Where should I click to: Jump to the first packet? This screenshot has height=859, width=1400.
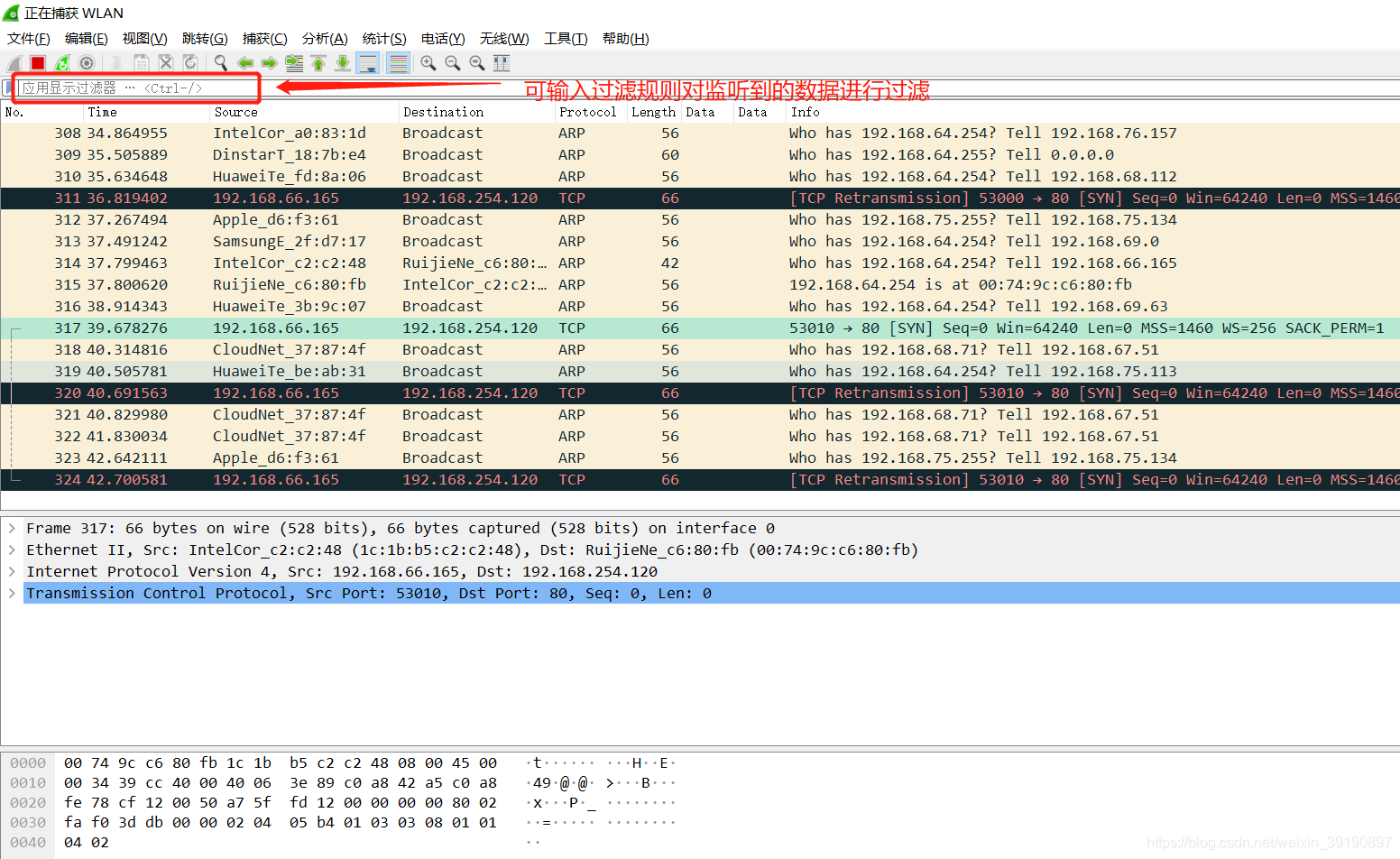318,63
